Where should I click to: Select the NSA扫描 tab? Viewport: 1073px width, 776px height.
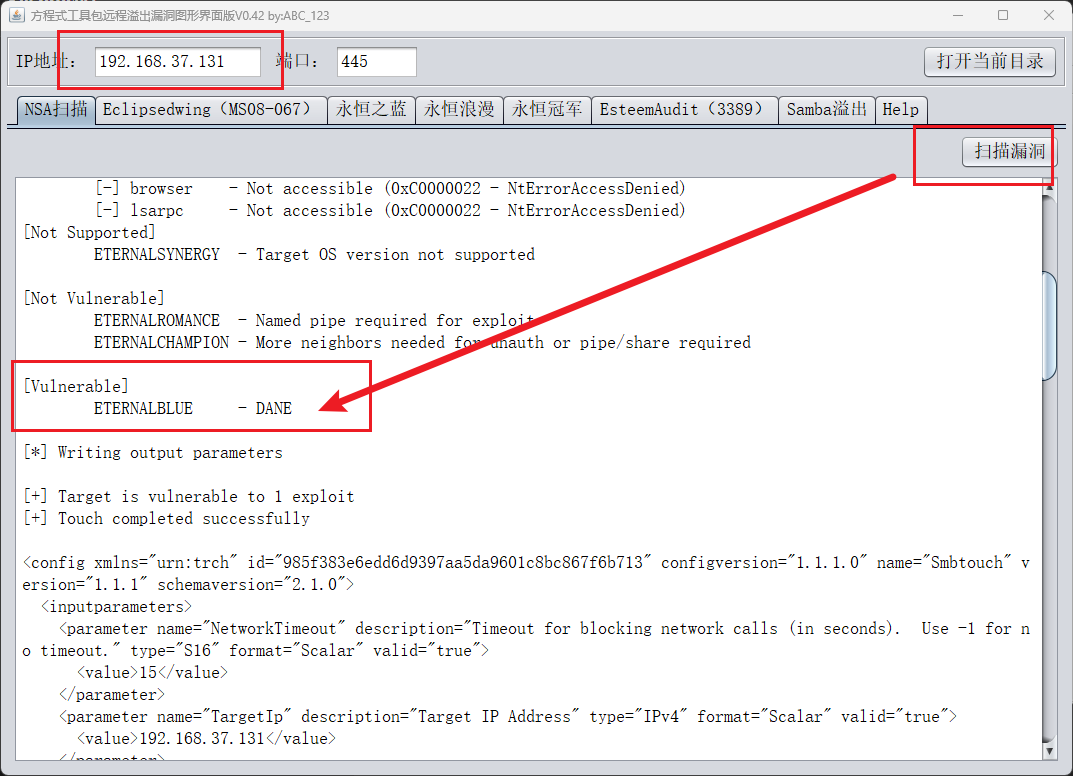coord(56,110)
